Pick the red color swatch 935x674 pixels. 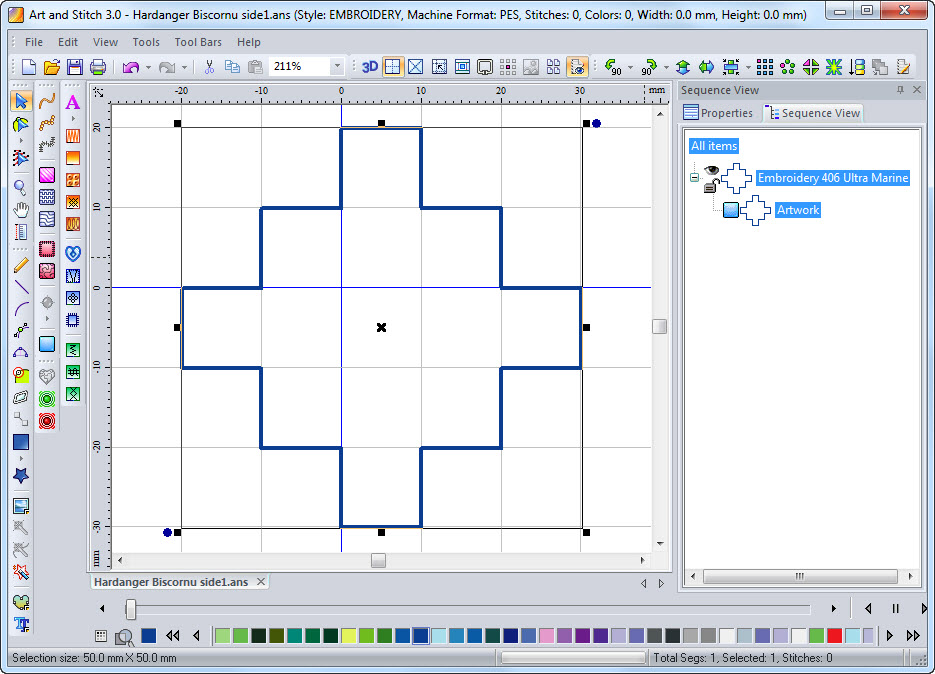pyautogui.click(x=834, y=635)
